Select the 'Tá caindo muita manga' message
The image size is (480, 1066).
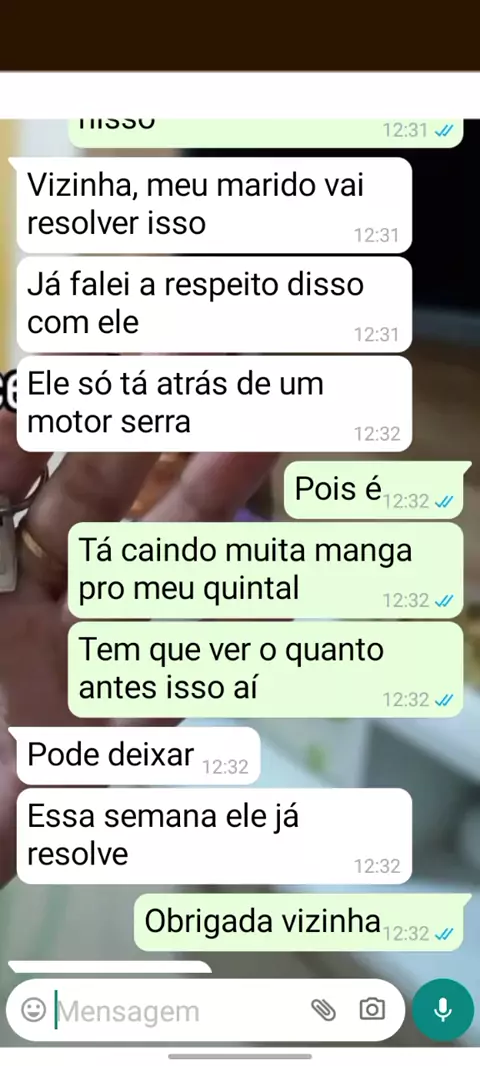(266, 570)
